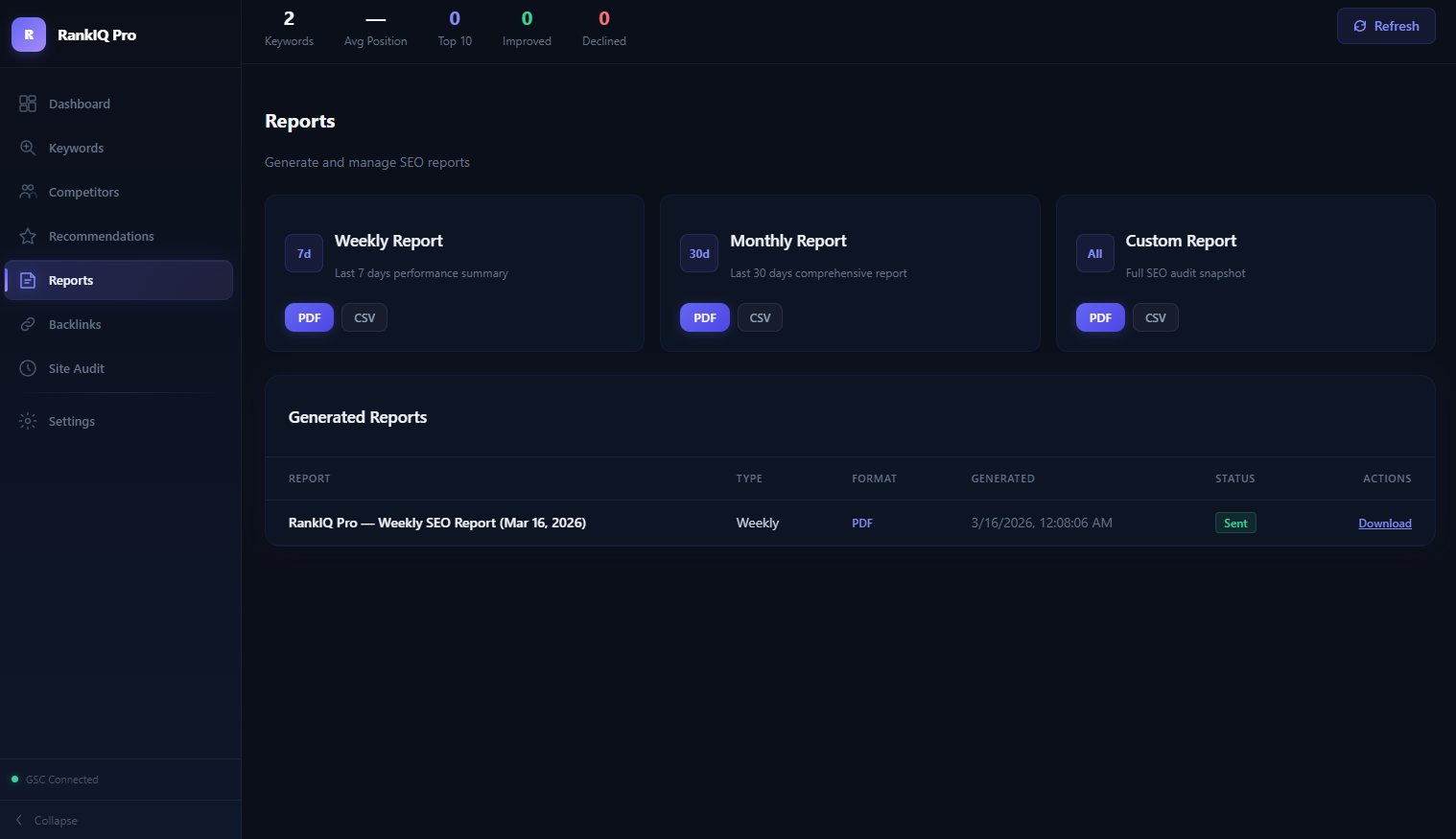Export Monthly Report as CSV
1456x839 pixels.
[x=760, y=317]
